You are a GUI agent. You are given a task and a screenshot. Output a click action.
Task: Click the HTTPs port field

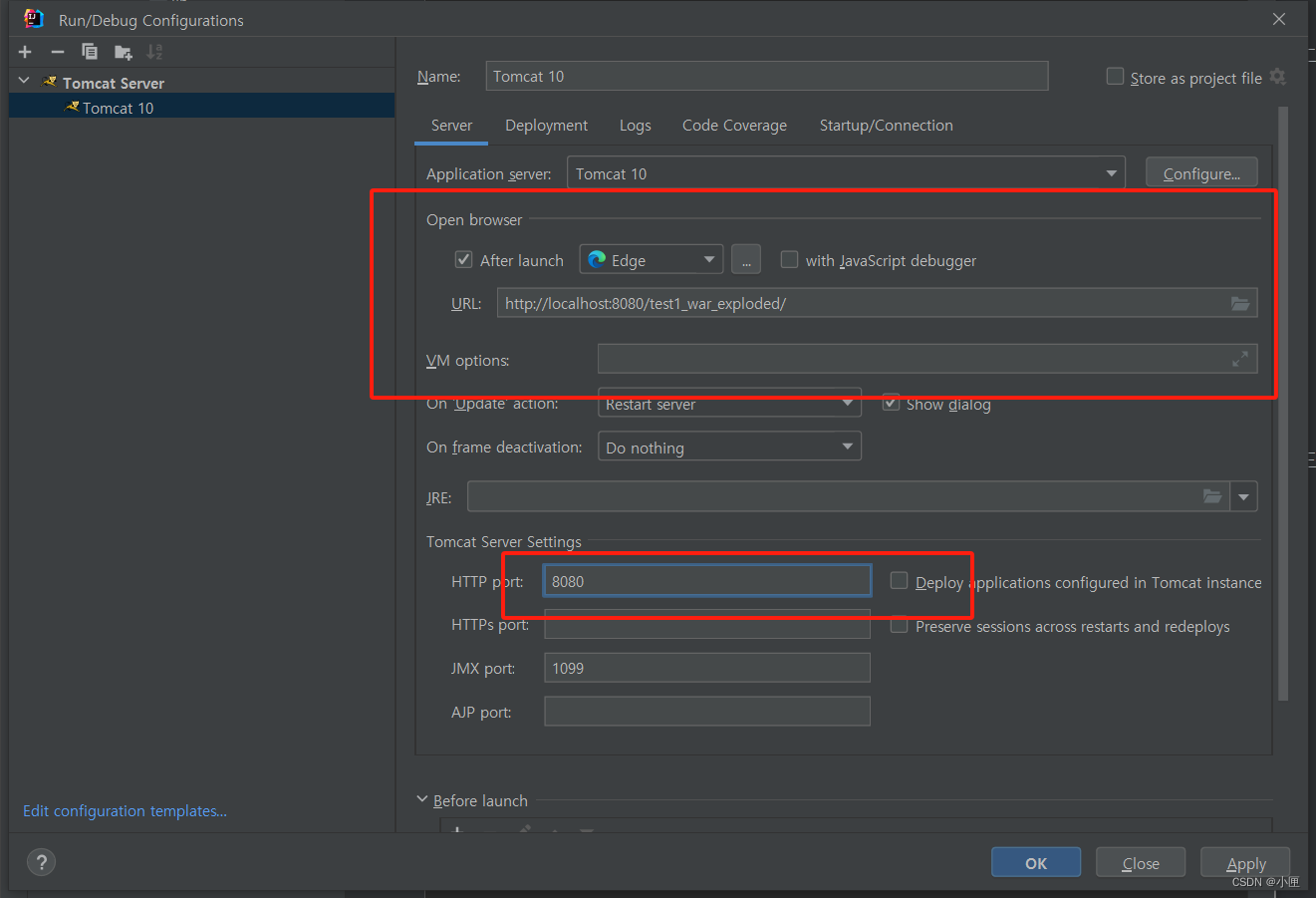pos(707,624)
